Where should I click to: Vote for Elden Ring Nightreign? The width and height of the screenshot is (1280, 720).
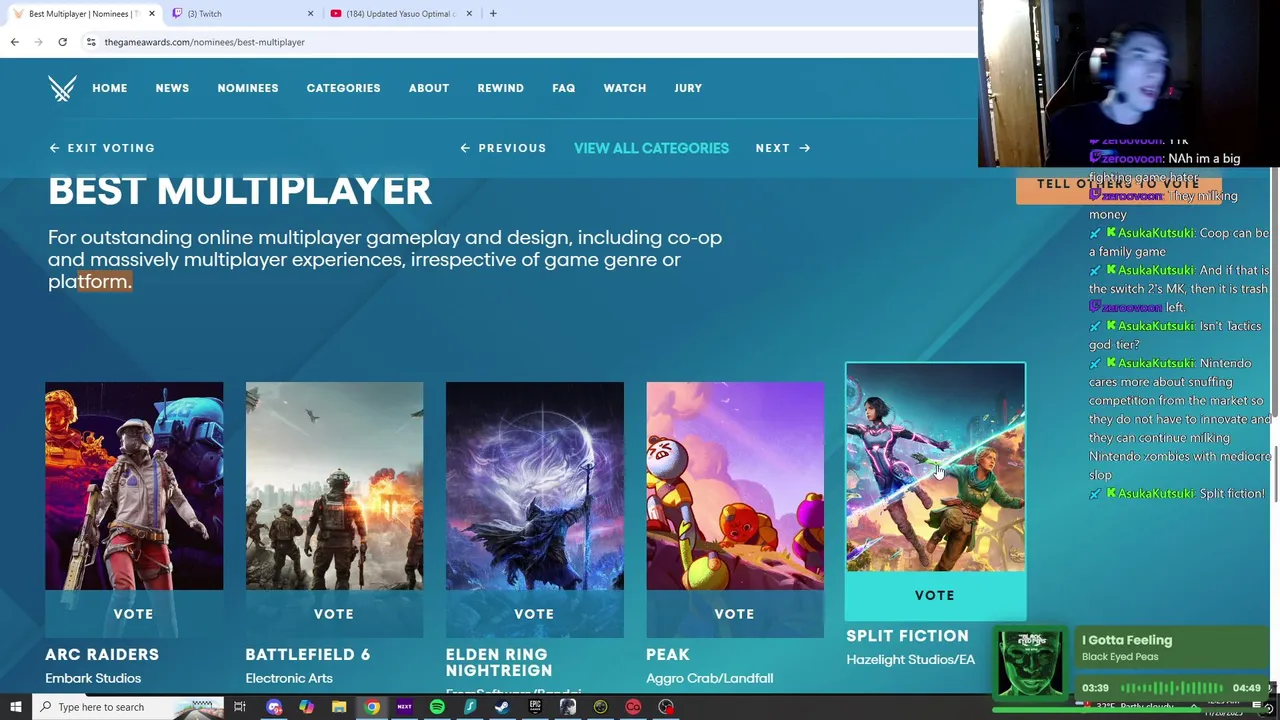[534, 614]
